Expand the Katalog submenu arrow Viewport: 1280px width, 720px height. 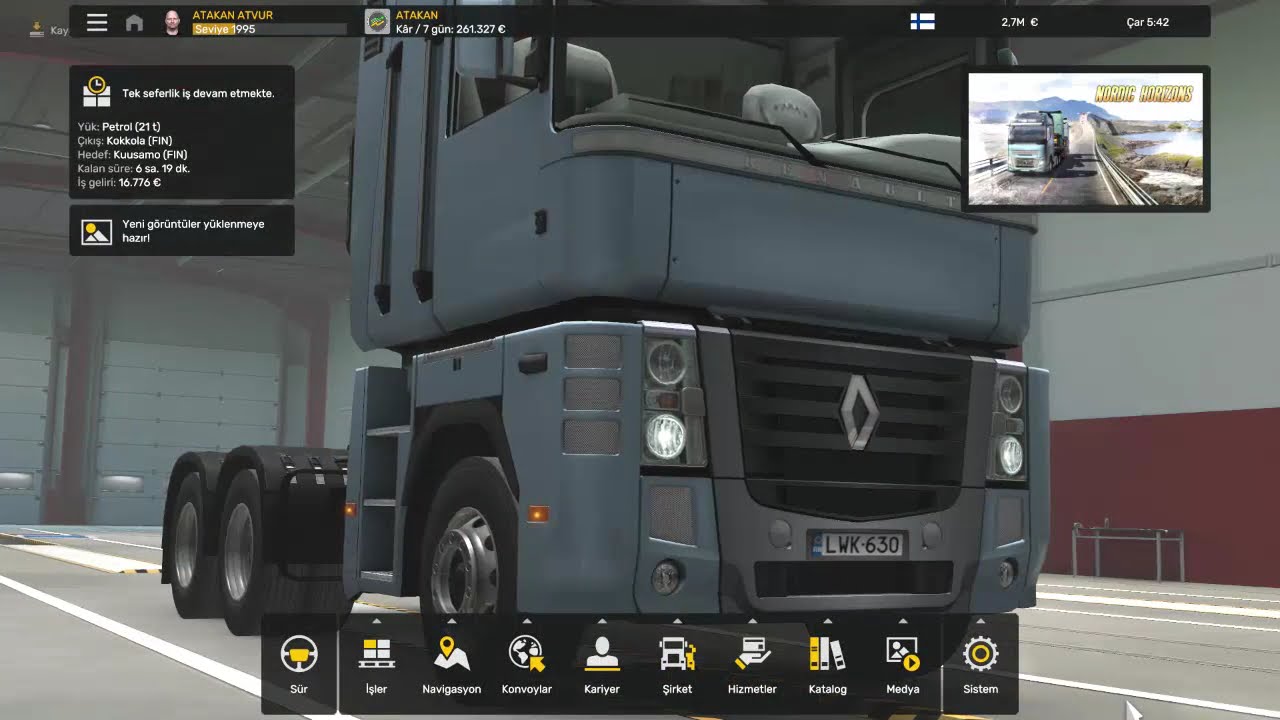pyautogui.click(x=828, y=621)
